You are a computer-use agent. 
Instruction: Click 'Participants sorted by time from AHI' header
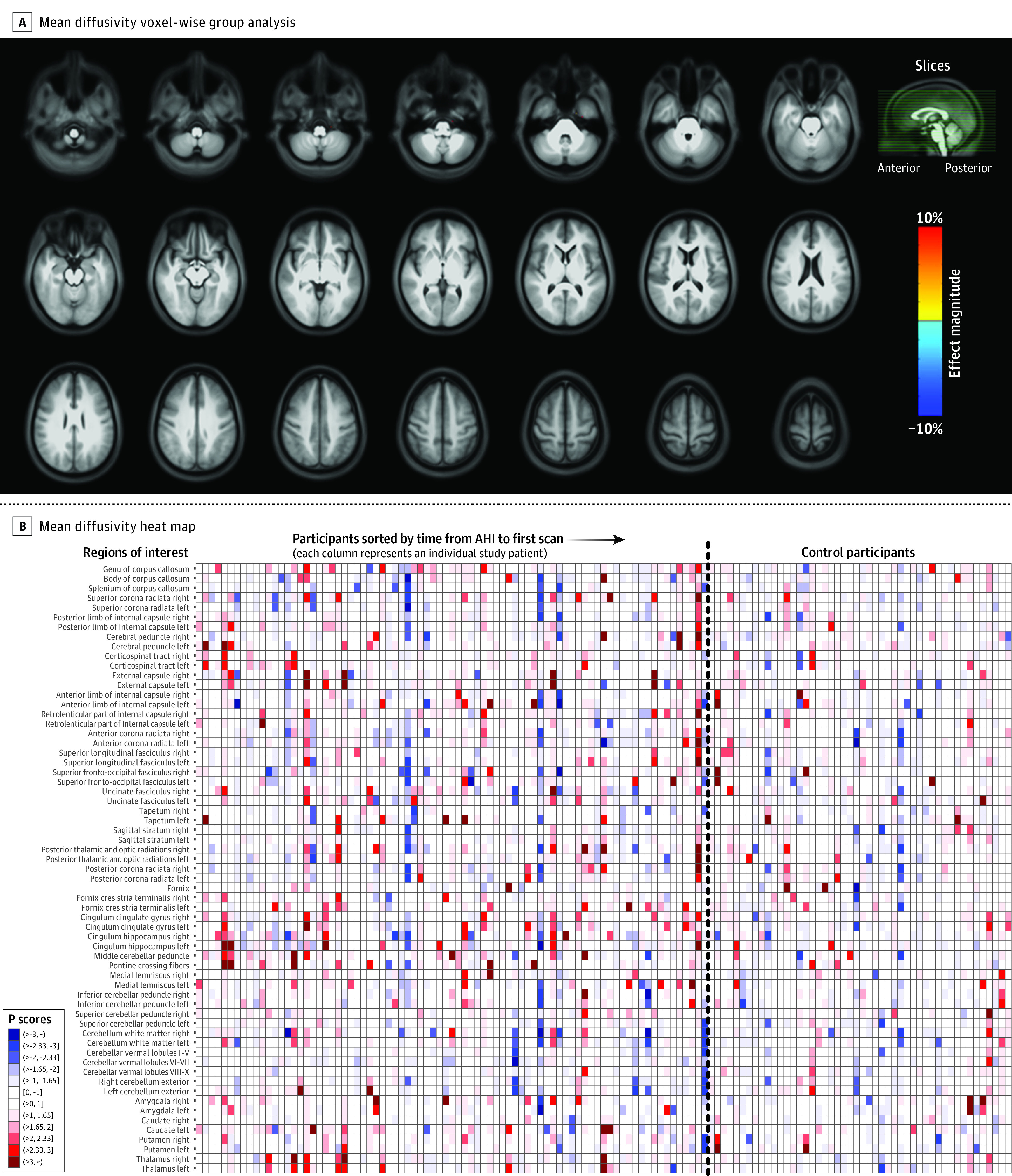428,539
